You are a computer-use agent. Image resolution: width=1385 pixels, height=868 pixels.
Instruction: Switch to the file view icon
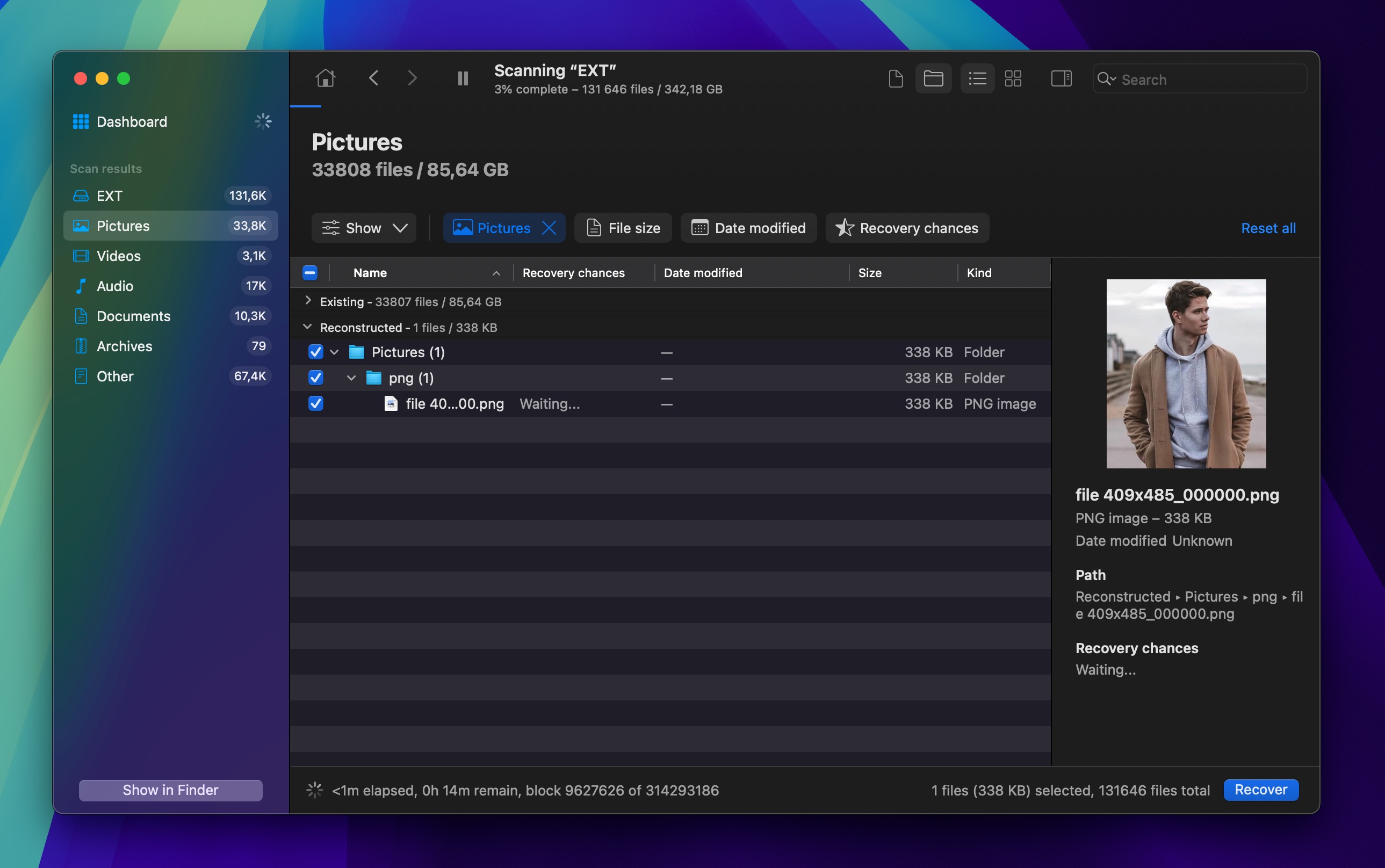(896, 78)
